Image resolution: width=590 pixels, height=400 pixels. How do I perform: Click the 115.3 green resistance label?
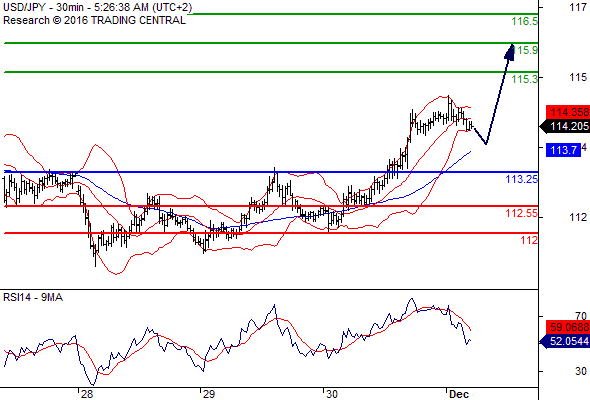pos(525,79)
